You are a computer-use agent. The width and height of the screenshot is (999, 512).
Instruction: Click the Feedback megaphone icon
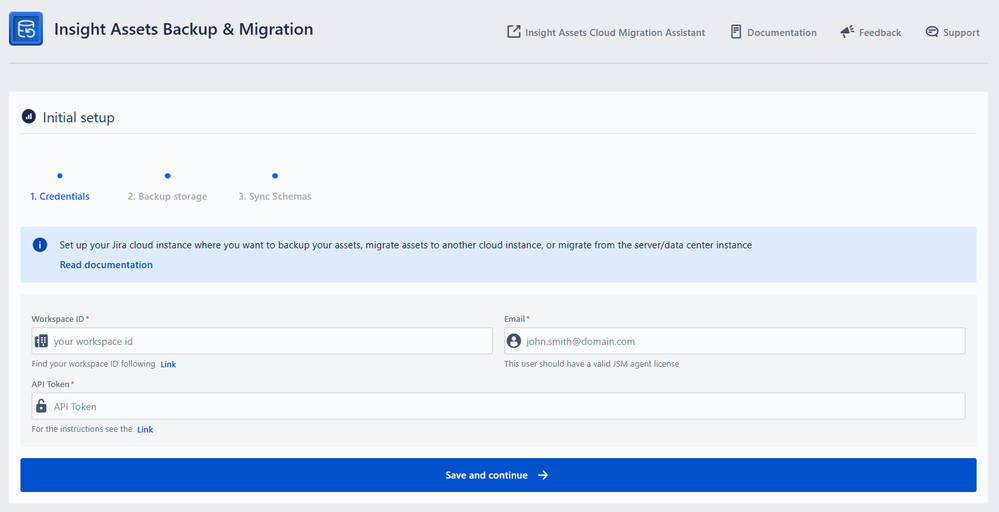(x=847, y=32)
